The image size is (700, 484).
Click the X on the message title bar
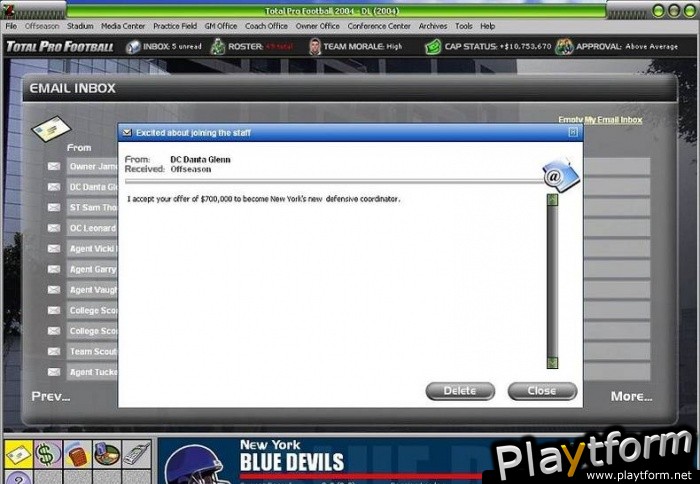pos(573,132)
